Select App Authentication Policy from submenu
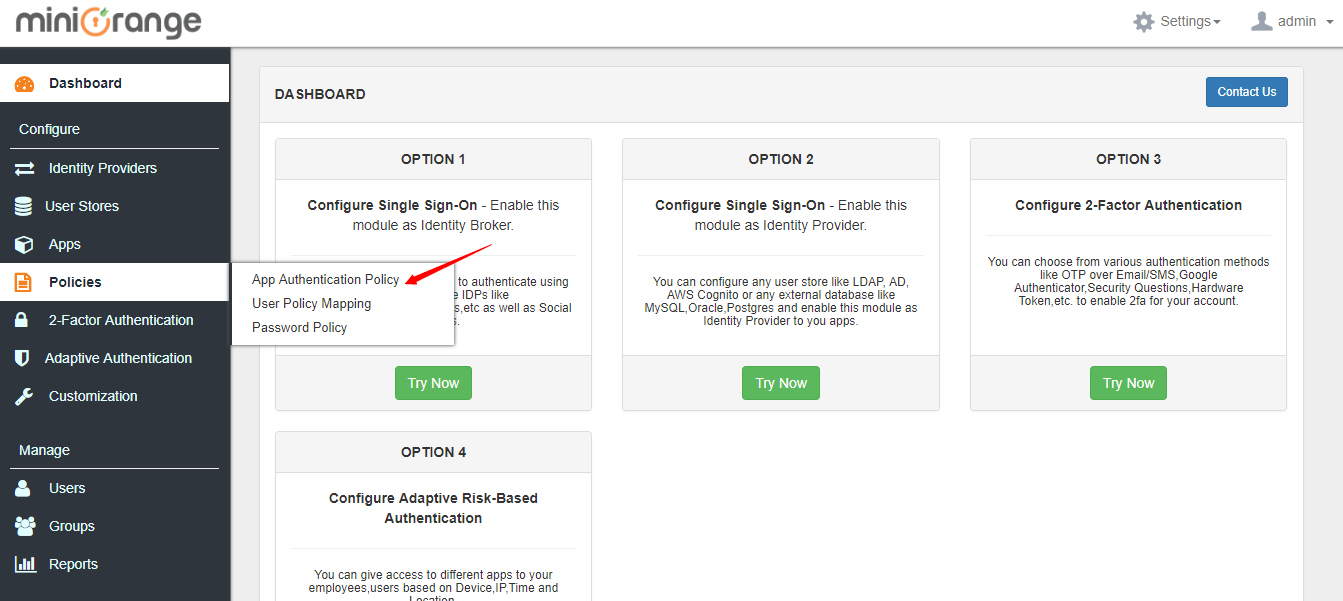The height and width of the screenshot is (601, 1343). 325,280
